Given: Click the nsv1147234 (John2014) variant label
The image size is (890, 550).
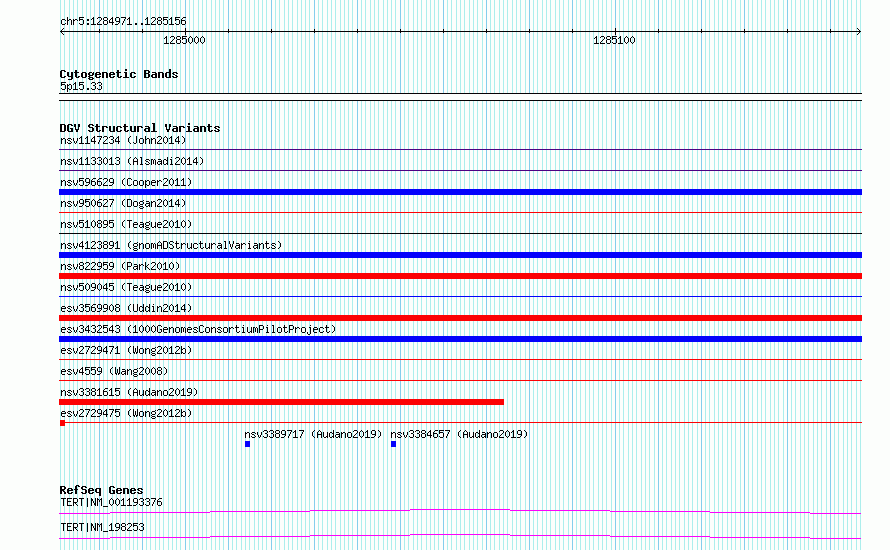Looking at the screenshot, I should tap(123, 140).
